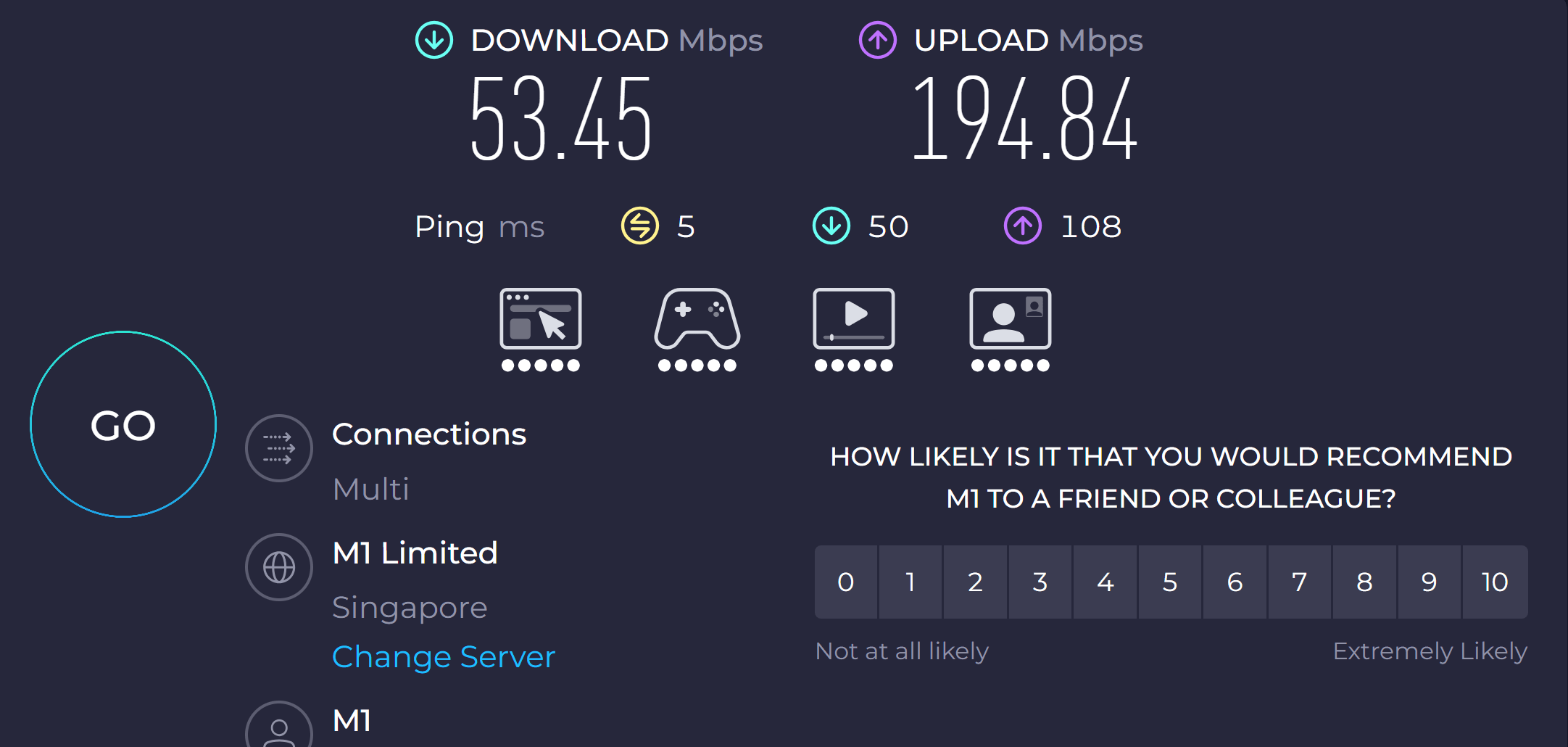The height and width of the screenshot is (747, 1568).
Task: Click the yellow idle ping icon
Action: (x=640, y=226)
